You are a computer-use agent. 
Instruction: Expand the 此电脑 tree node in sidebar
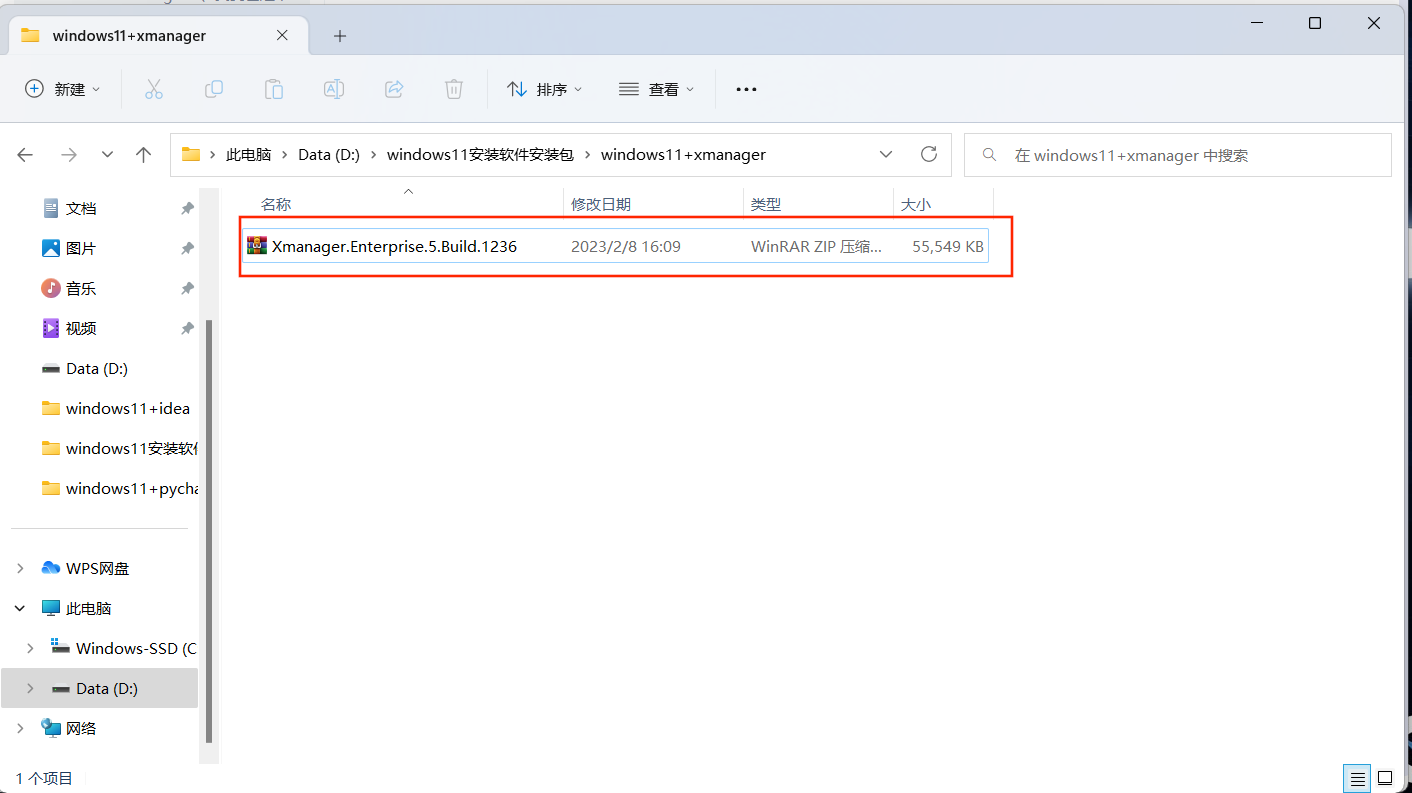pyautogui.click(x=20, y=607)
